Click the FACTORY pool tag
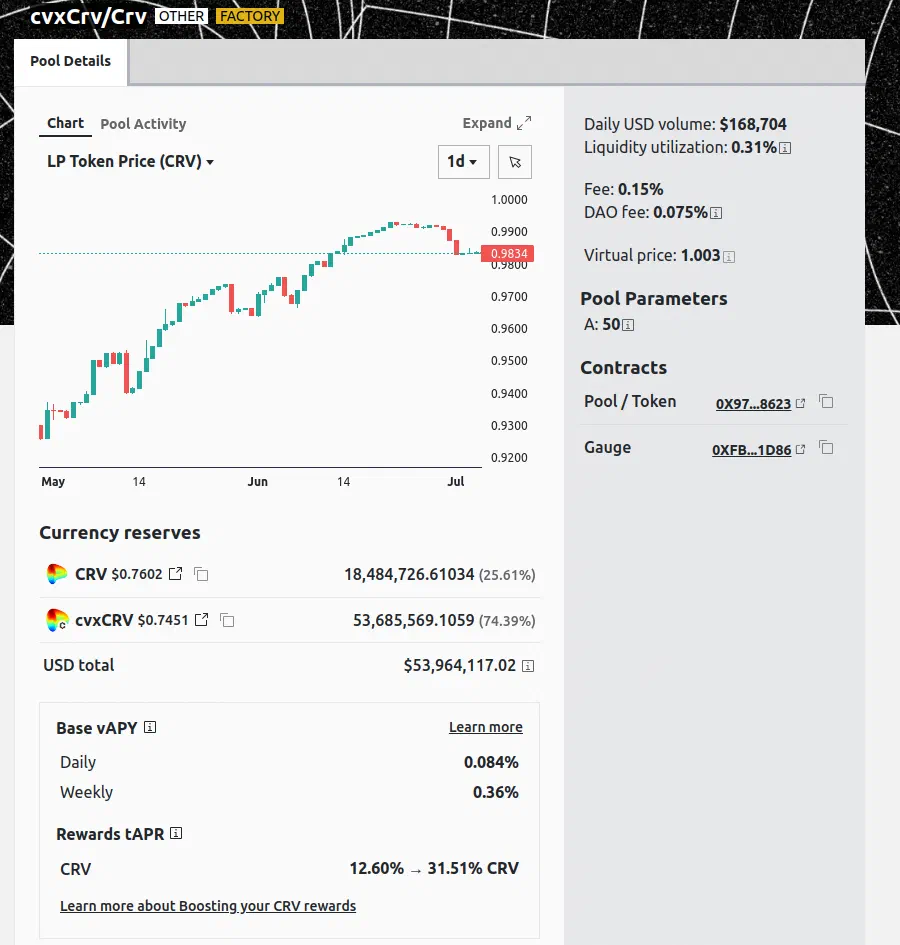The height and width of the screenshot is (945, 900). pos(250,16)
